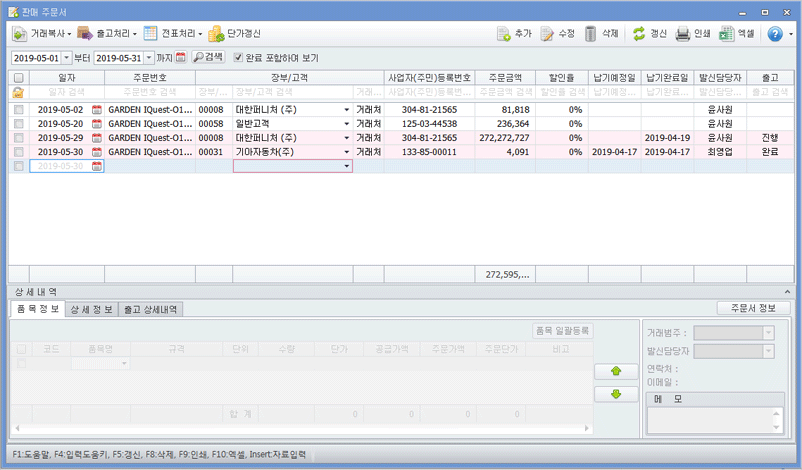Click the 갱신 (Refresh) icon
Screen dimensions: 802x470
pyautogui.click(x=638, y=33)
